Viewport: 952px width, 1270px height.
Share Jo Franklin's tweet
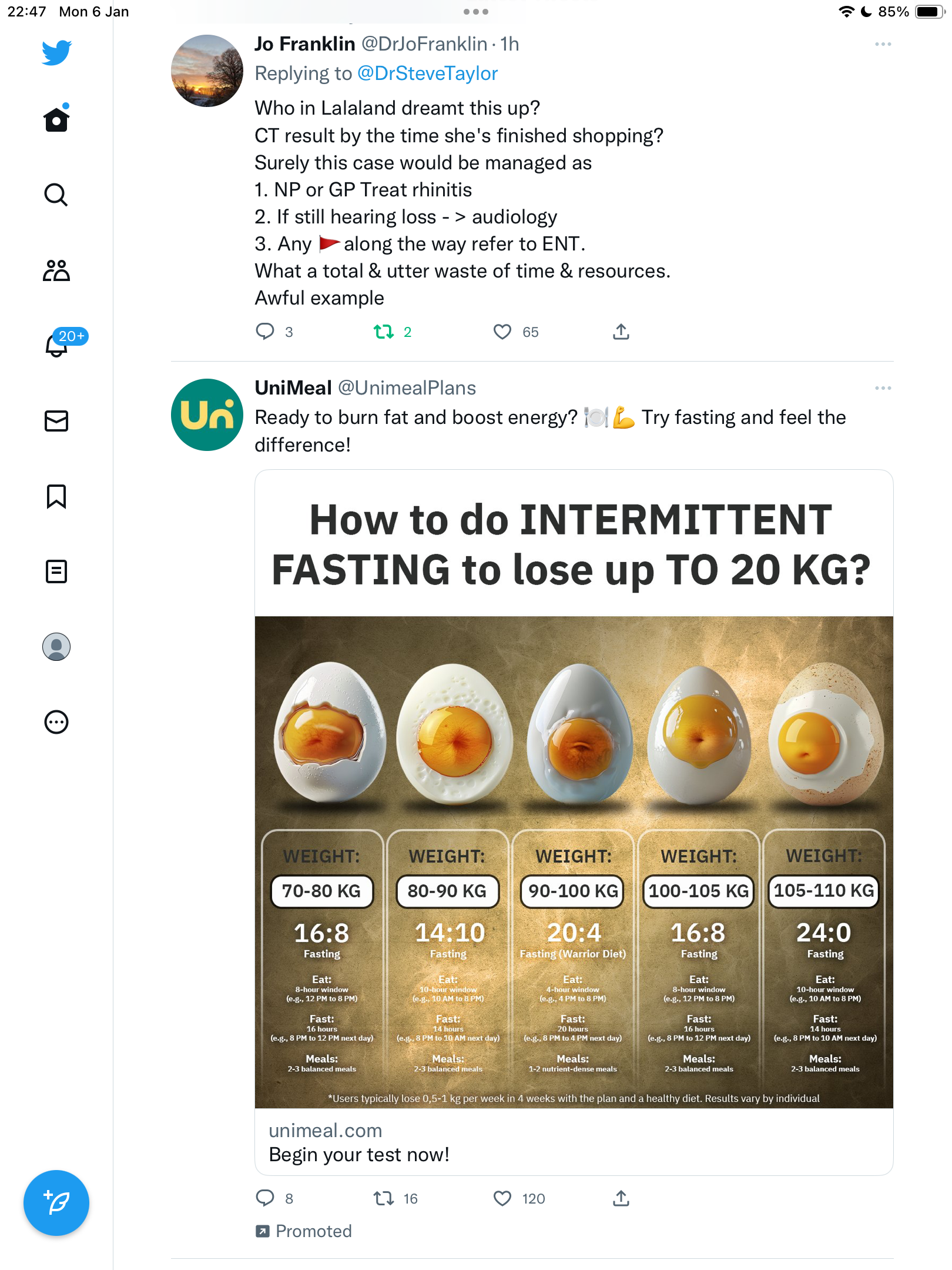point(621,332)
